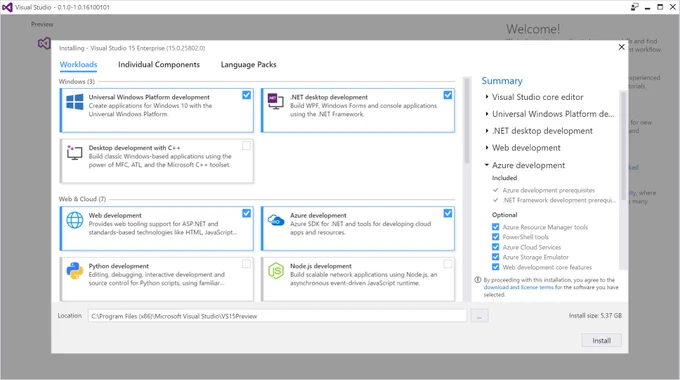The height and width of the screenshot is (380, 680).
Task: Click the .NET desktop development workload icon
Action: pyautogui.click(x=275, y=101)
